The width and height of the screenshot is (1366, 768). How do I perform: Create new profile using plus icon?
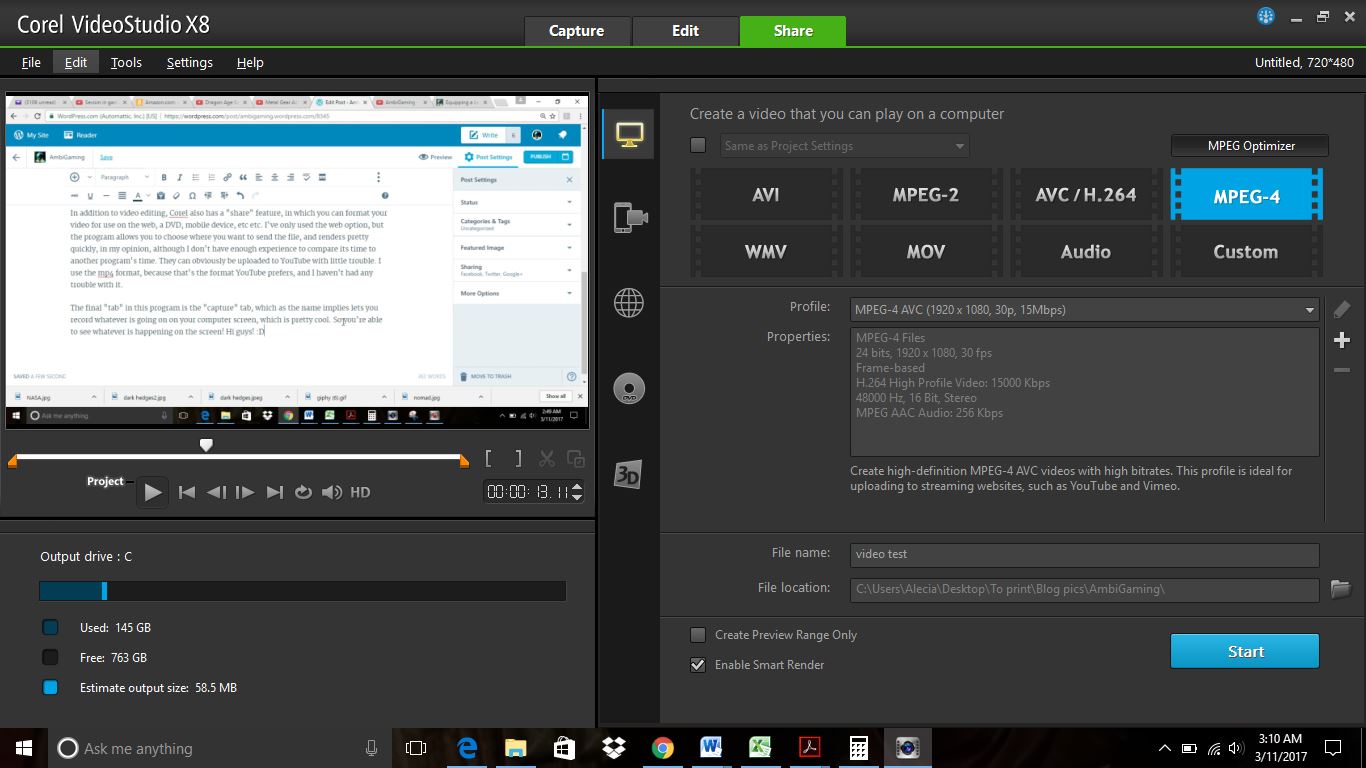(1341, 340)
